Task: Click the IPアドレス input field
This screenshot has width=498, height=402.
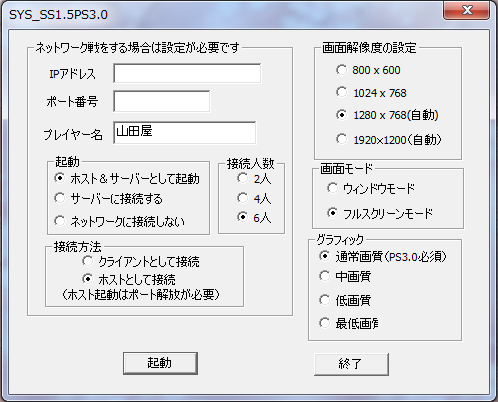Action: [x=187, y=73]
